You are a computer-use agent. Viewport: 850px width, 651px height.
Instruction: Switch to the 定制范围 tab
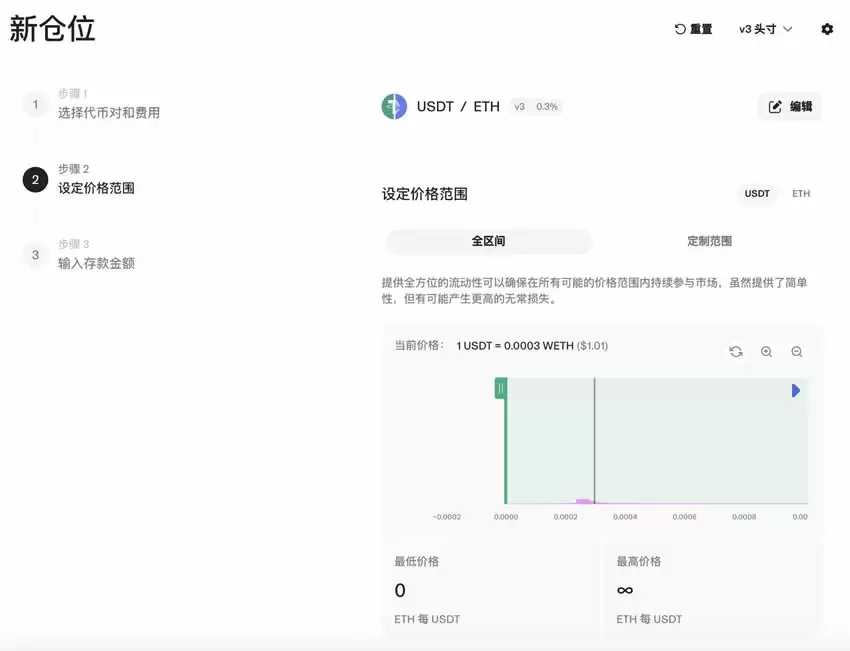point(710,241)
